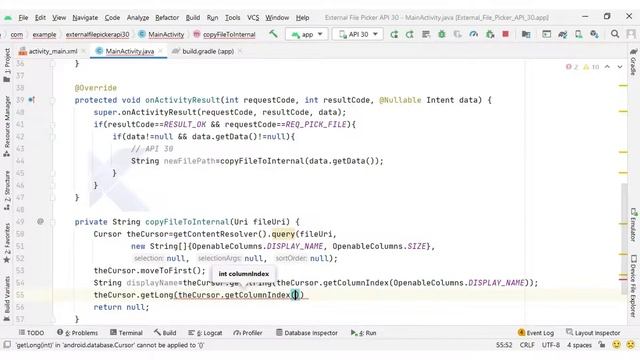640x360 pixels.
Task: Click the green Debug bug icon
Action: tap(442, 34)
